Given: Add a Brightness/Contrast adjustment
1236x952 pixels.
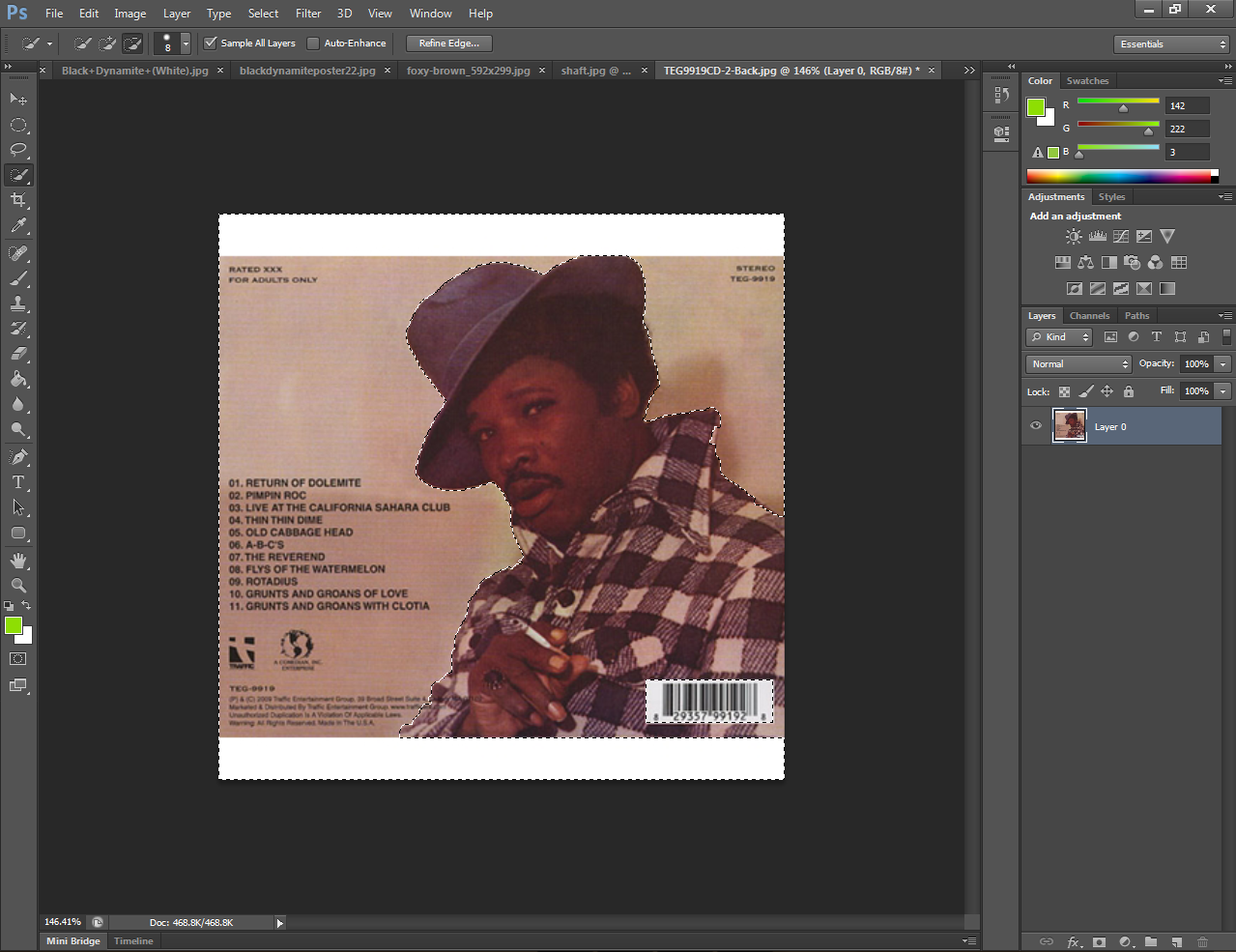Looking at the screenshot, I should [x=1074, y=237].
